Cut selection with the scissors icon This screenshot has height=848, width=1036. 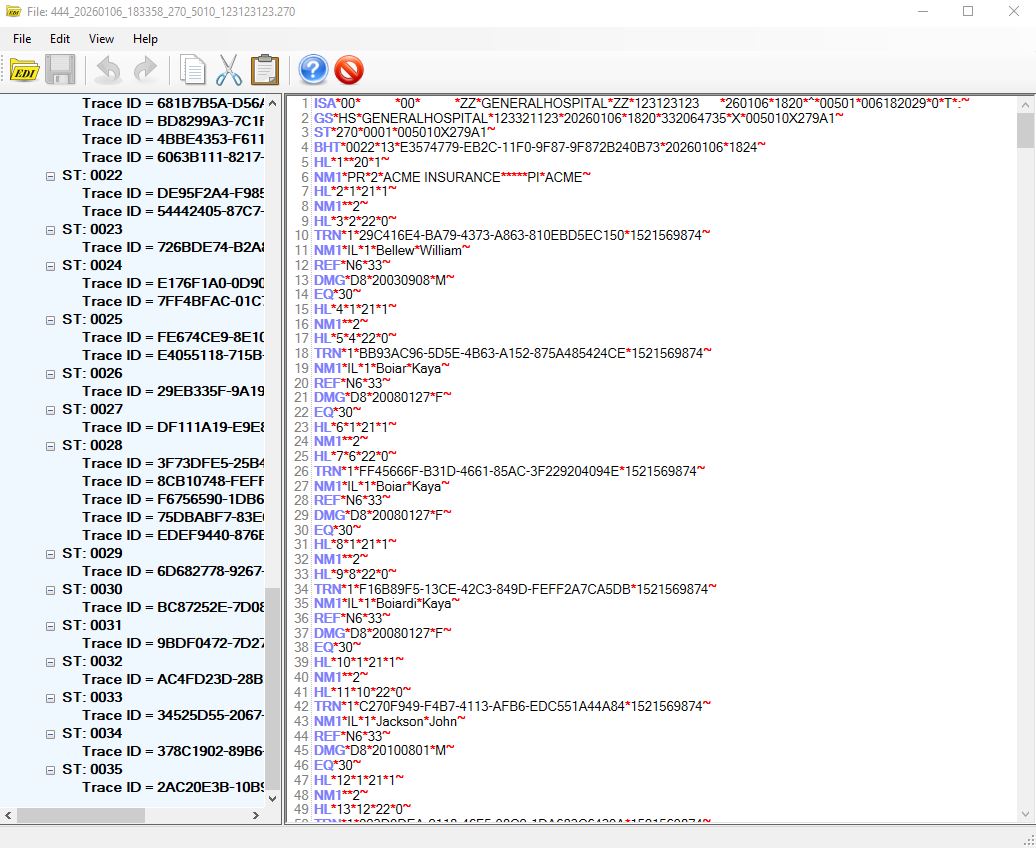(229, 70)
